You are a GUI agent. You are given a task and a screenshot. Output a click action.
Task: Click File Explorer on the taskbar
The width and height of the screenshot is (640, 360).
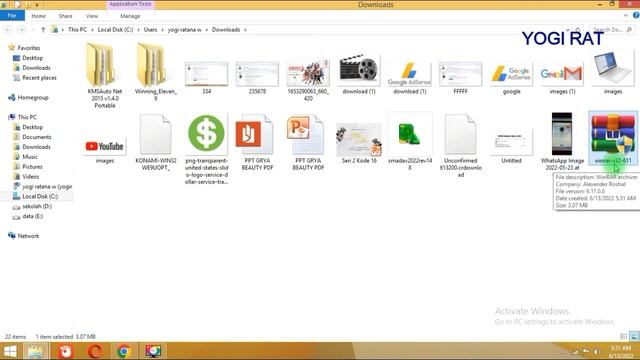pyautogui.click(x=35, y=351)
